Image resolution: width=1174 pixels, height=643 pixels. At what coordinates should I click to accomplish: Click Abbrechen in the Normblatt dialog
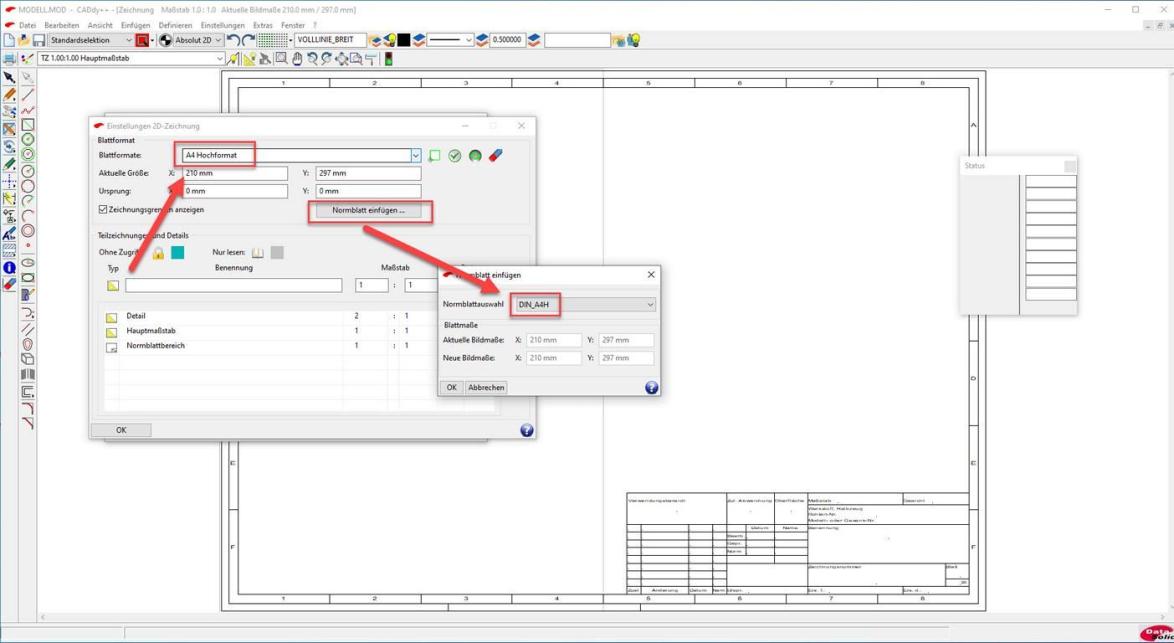(486, 387)
